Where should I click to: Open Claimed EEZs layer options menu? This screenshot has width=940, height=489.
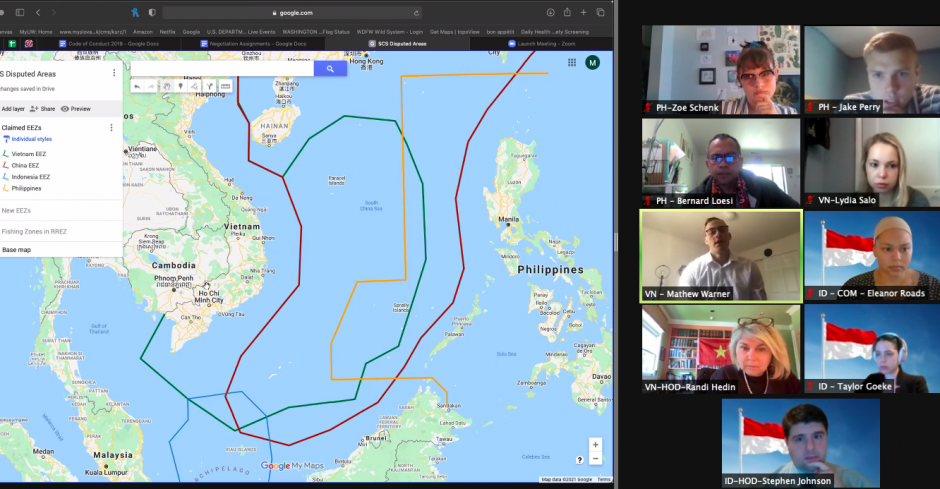click(111, 128)
